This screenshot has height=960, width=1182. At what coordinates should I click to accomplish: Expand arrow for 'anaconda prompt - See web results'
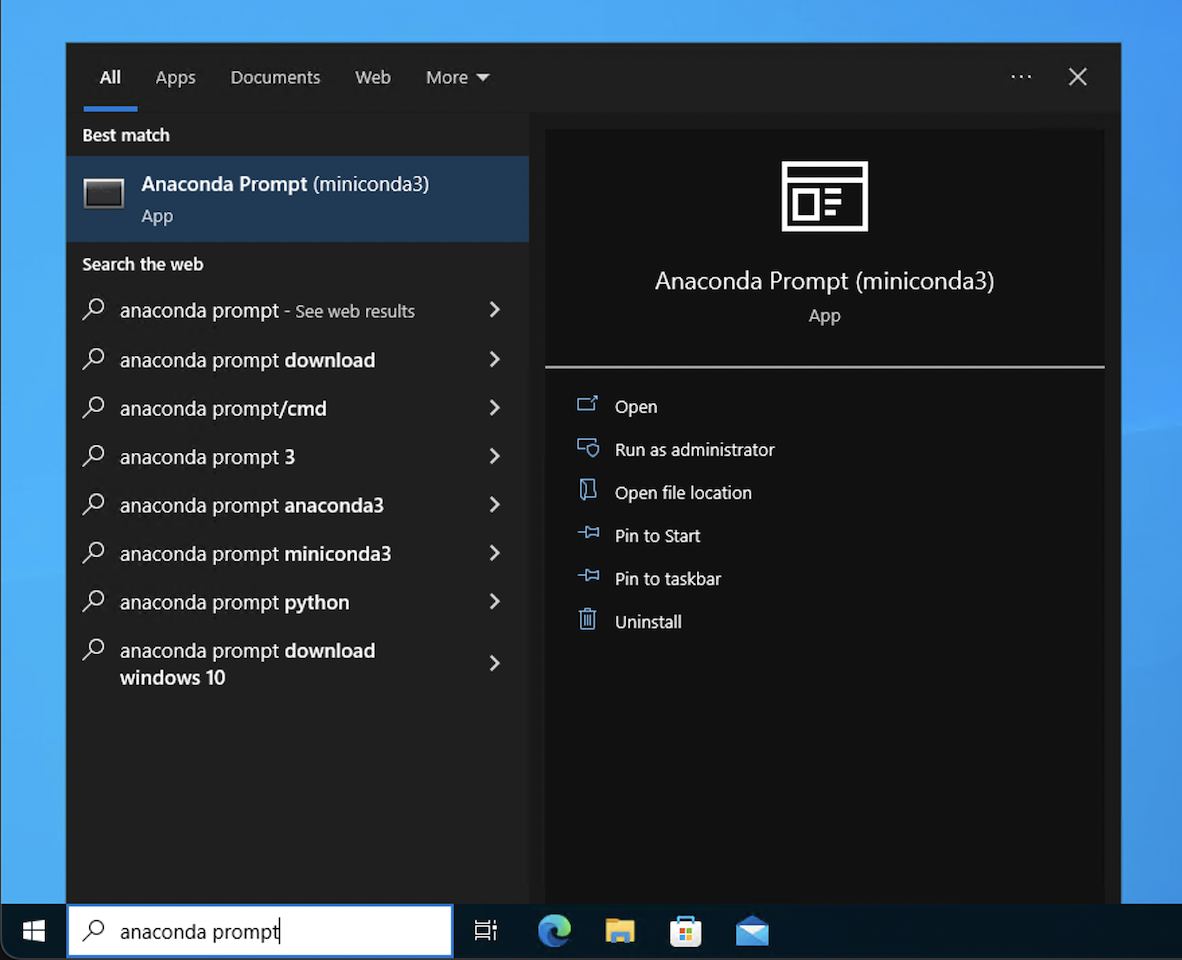pos(495,310)
